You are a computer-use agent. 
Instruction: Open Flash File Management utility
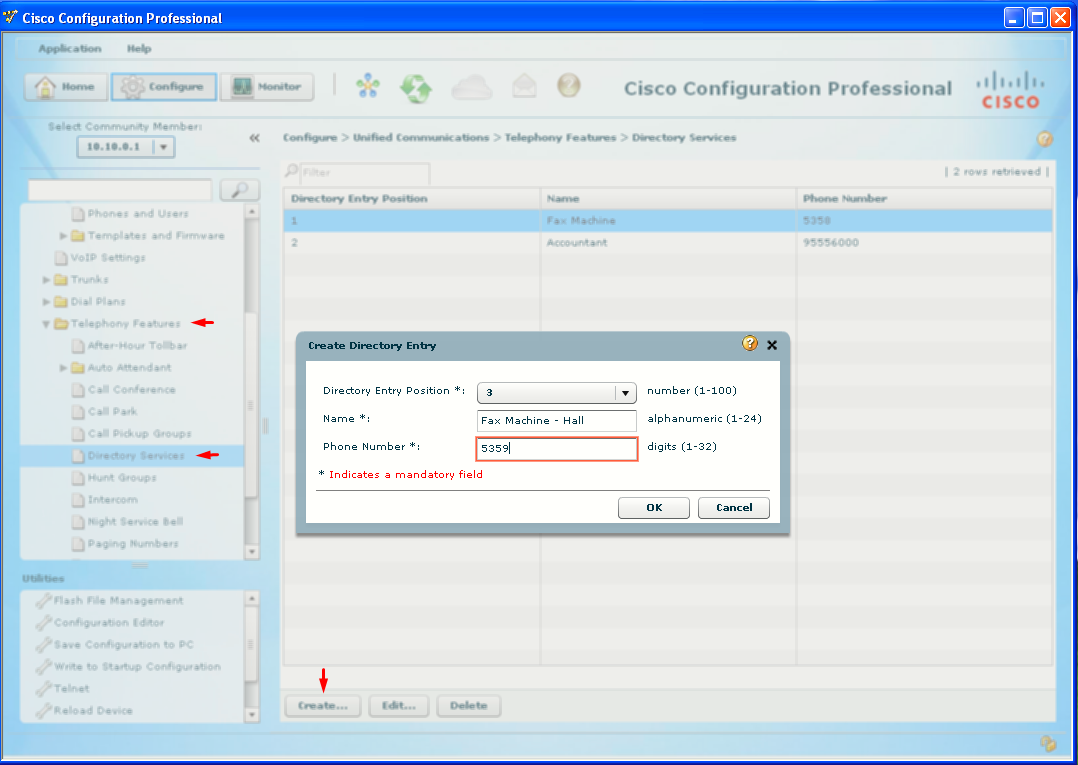[x=118, y=601]
